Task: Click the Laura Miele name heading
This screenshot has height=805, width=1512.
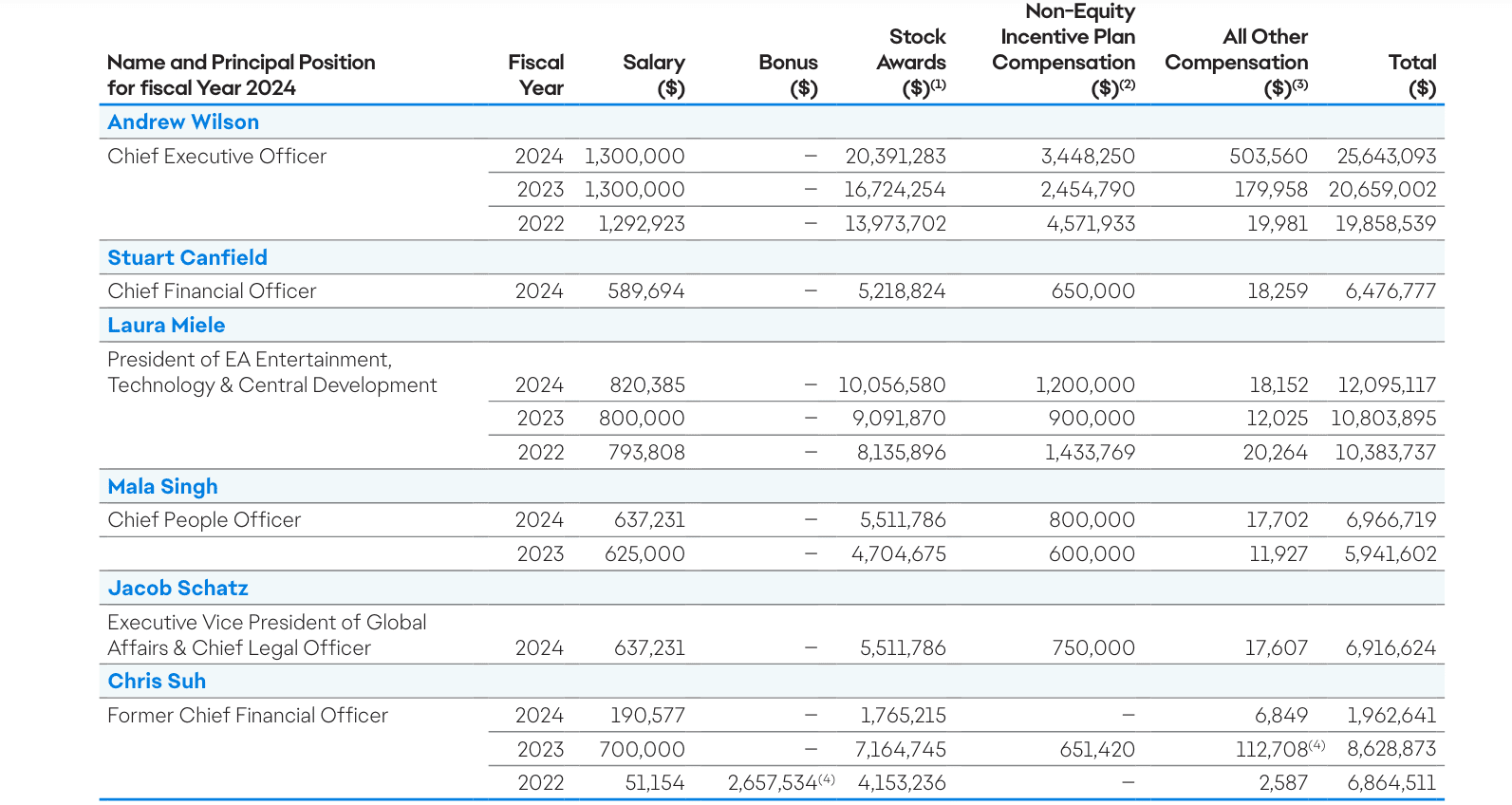Action: 166,326
